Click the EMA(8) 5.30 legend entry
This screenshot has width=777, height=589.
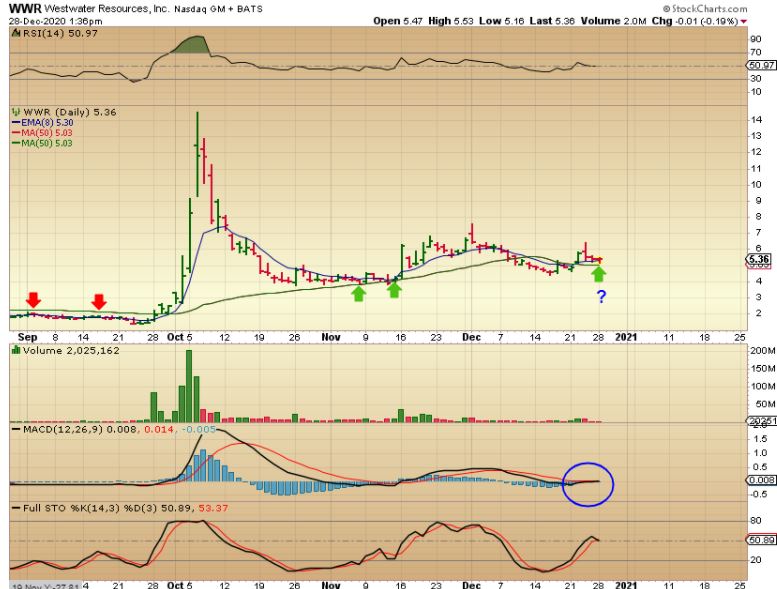[x=43, y=123]
